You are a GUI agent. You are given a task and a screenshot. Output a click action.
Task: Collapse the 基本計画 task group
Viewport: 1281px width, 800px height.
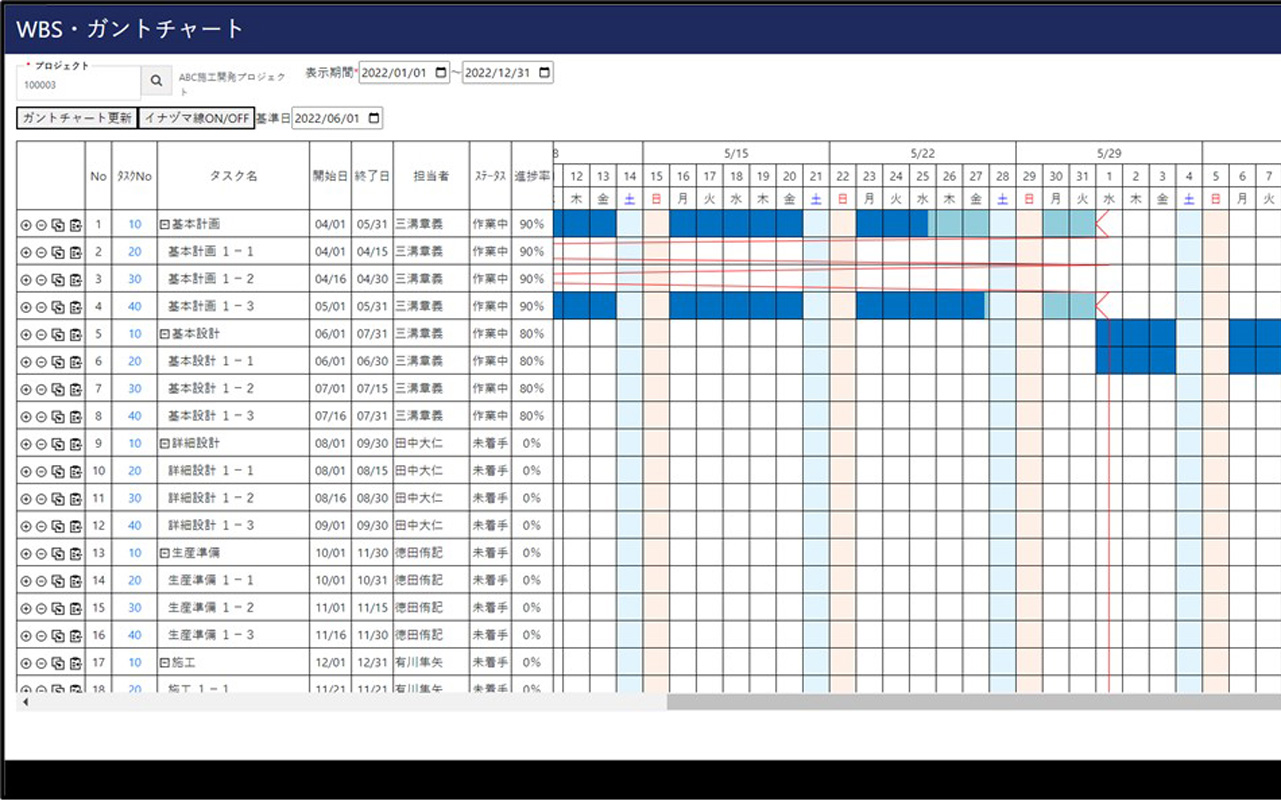coord(165,224)
